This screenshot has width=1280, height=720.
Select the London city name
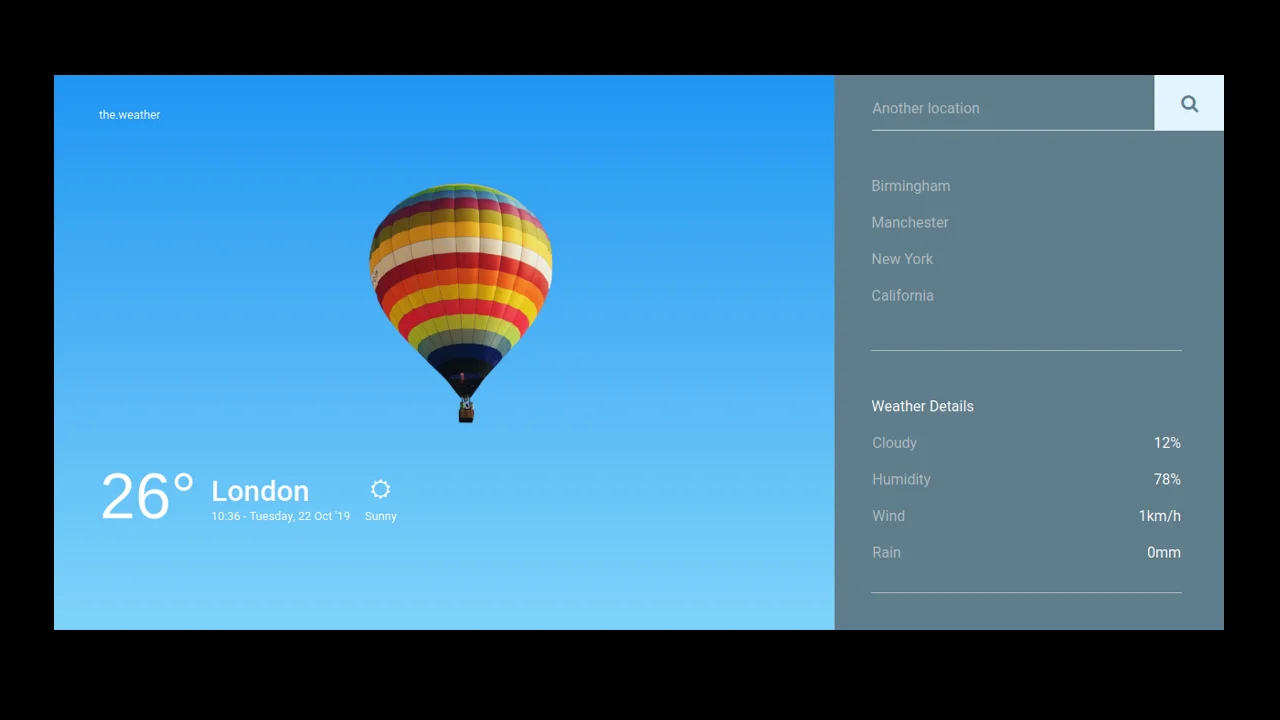260,491
